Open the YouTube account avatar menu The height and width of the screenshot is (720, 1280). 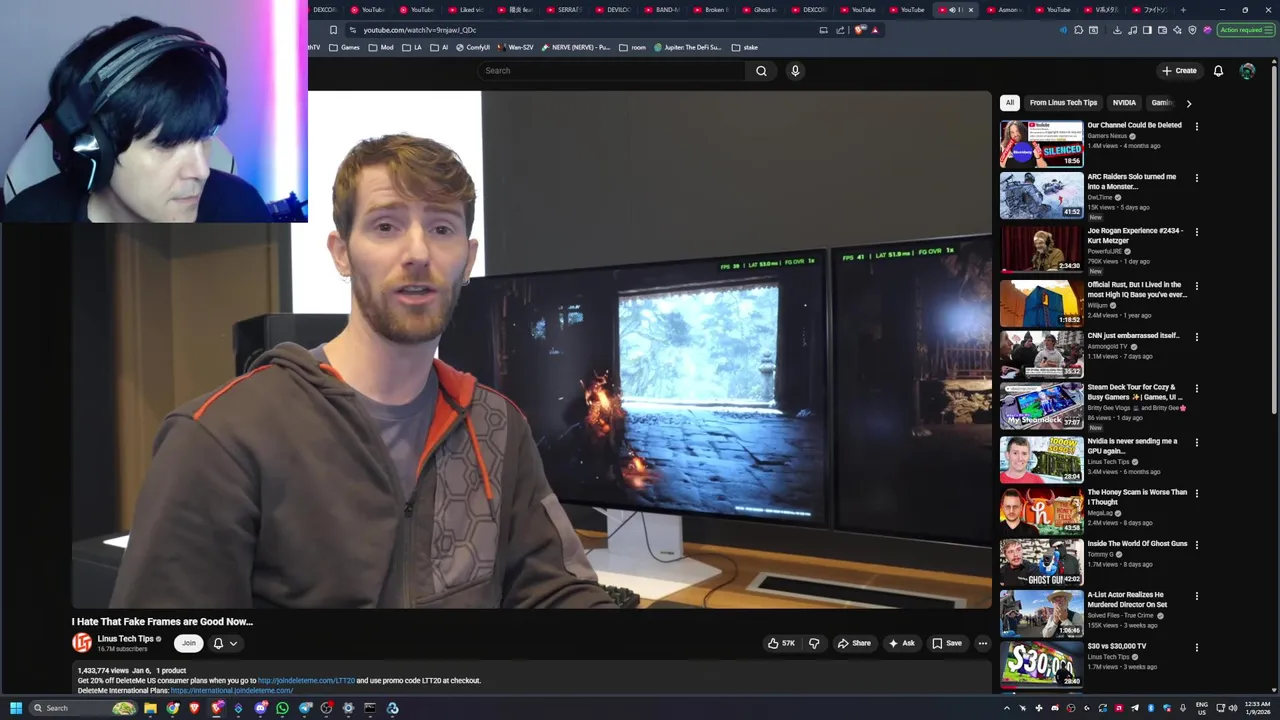1247,71
